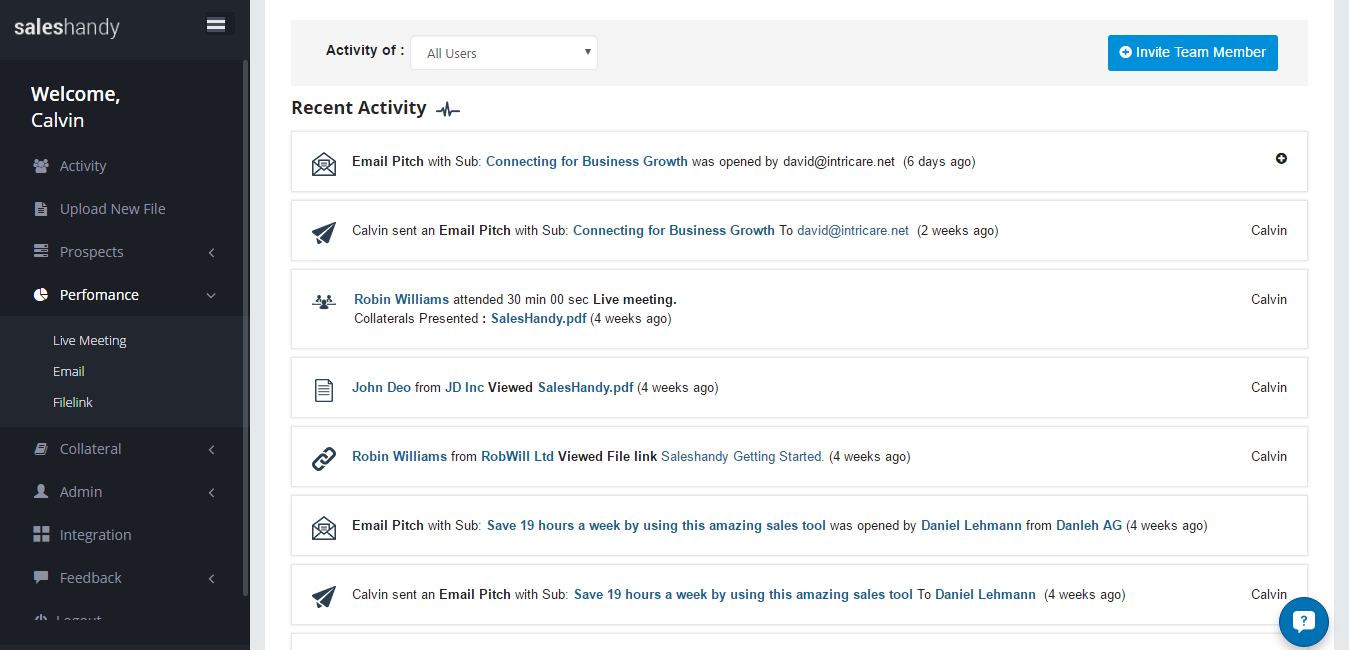Collapse the Perfomance submenu chevron
Viewport: 1349px width, 650px height.
pos(212,296)
